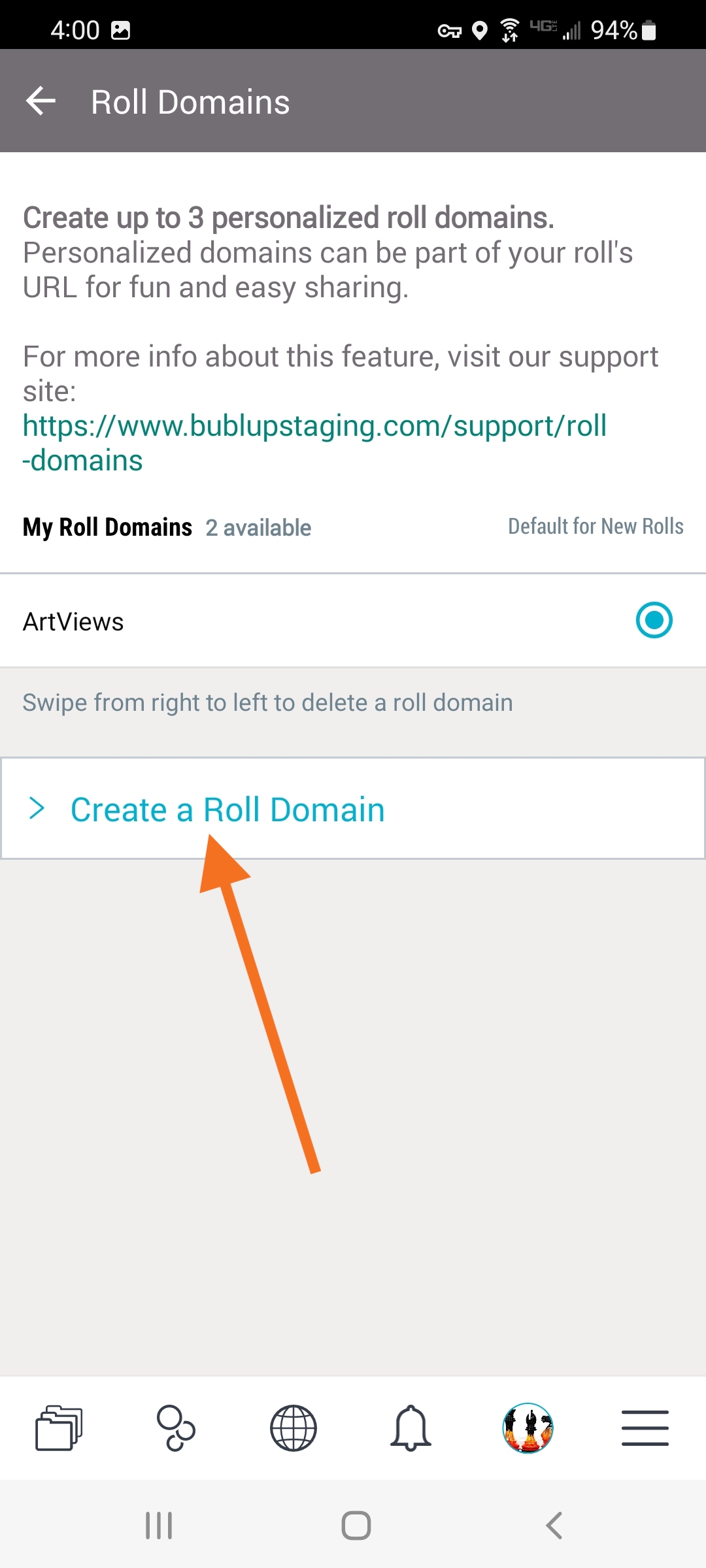Tap Android system back chevron
Screen dimensions: 706x1568
click(554, 1526)
